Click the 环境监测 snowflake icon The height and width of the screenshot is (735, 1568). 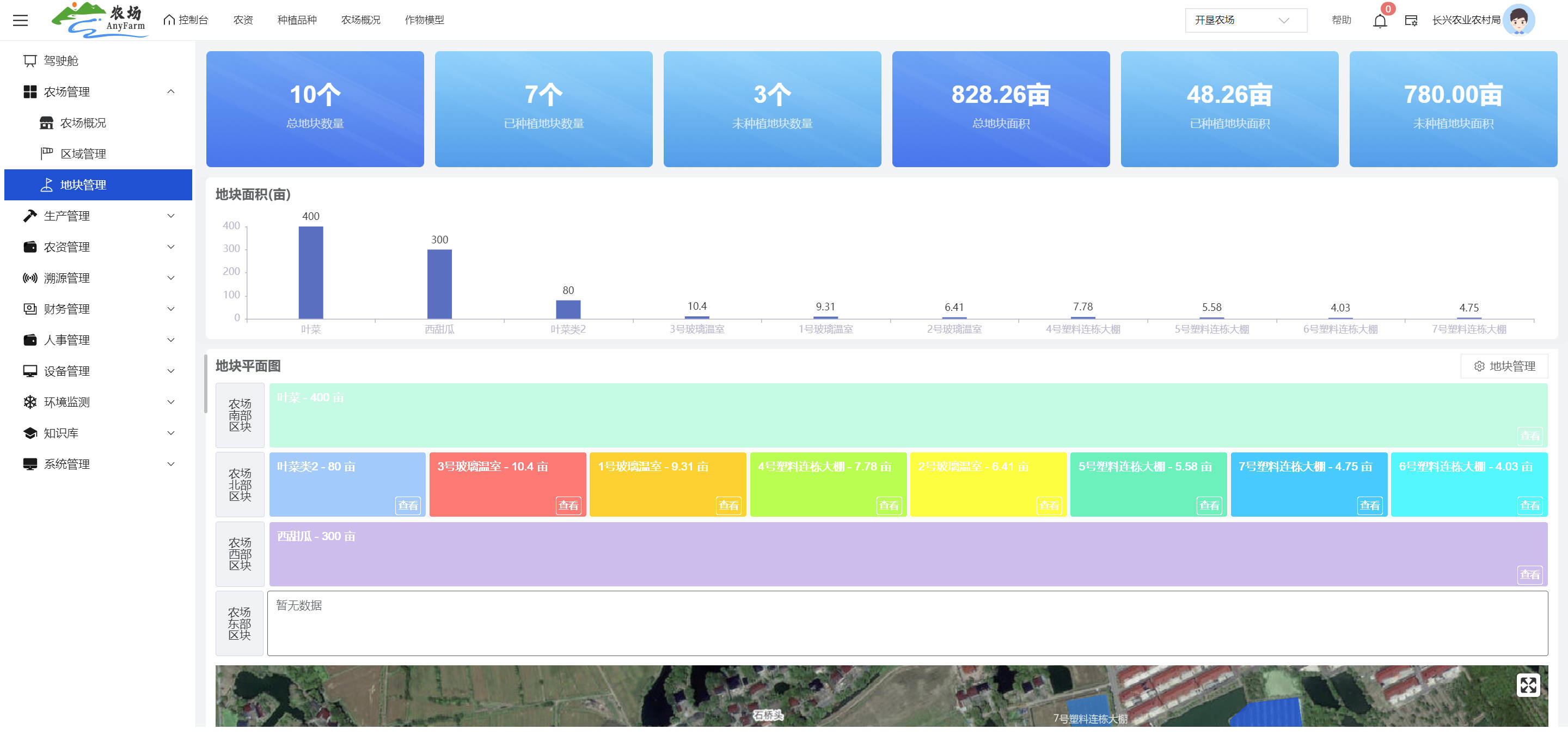(30, 402)
